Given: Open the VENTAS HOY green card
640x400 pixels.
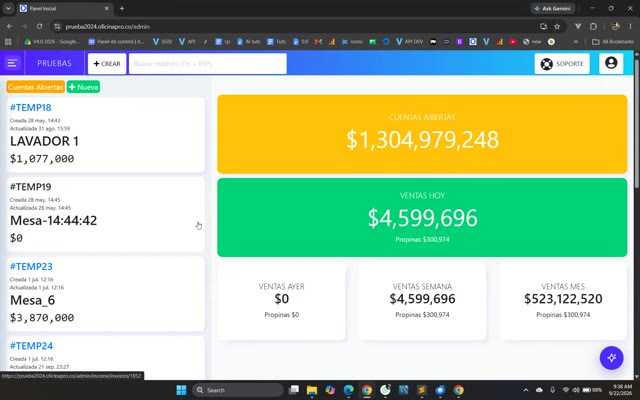Looking at the screenshot, I should (422, 218).
